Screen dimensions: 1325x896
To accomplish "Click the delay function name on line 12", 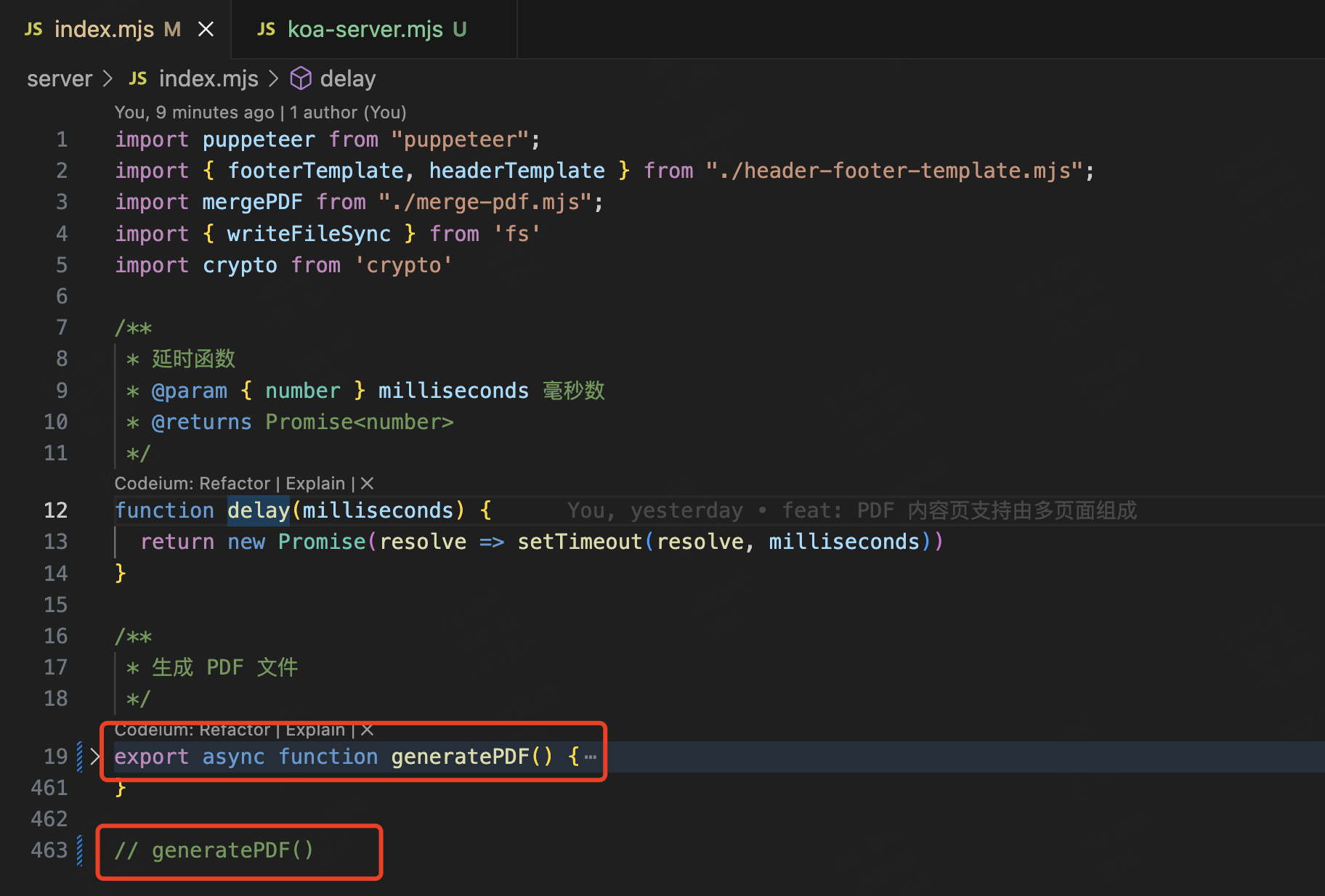I will (x=259, y=510).
